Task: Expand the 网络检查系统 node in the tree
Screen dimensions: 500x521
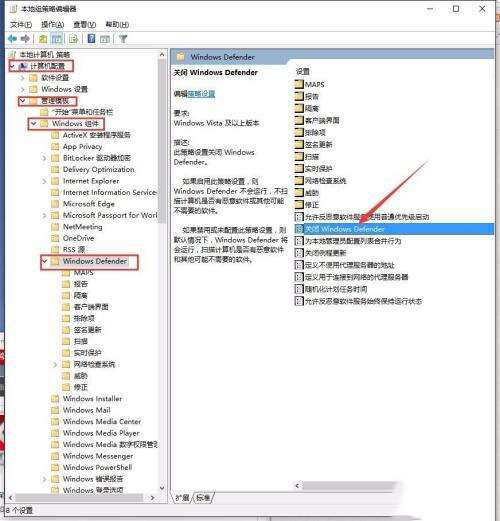Action: tap(55, 364)
